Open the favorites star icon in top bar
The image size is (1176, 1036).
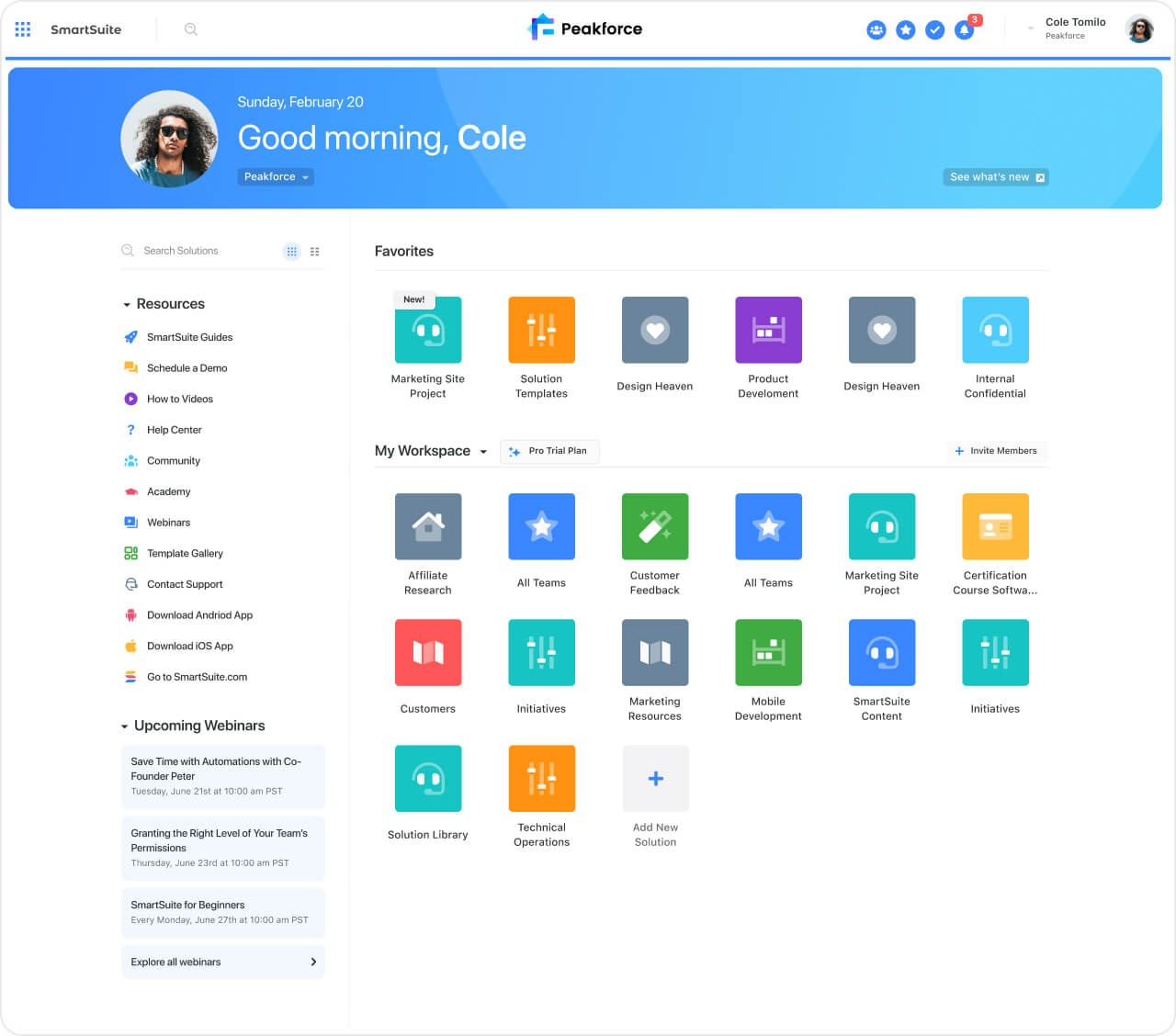(x=906, y=30)
